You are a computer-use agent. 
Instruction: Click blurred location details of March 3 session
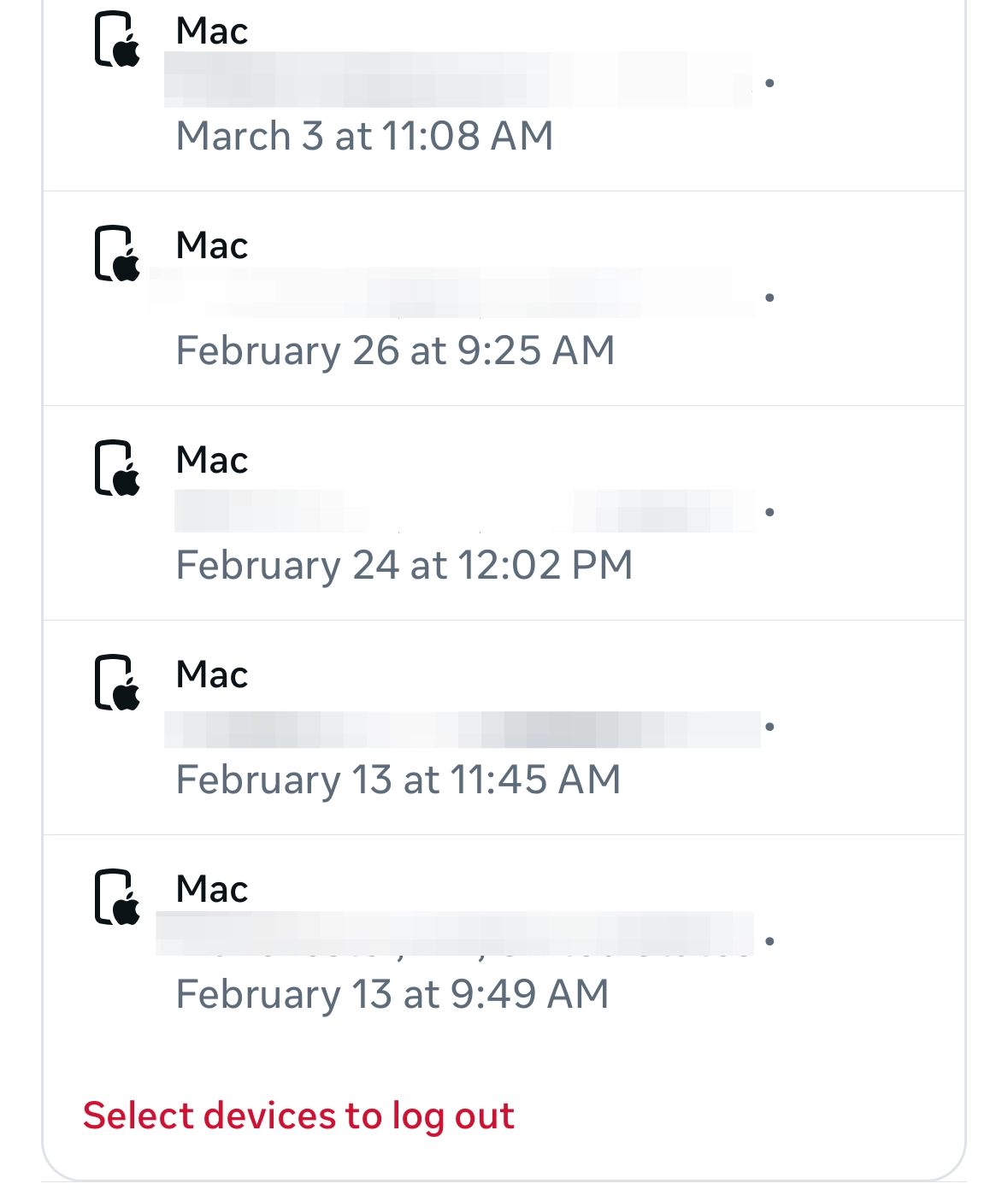(458, 80)
